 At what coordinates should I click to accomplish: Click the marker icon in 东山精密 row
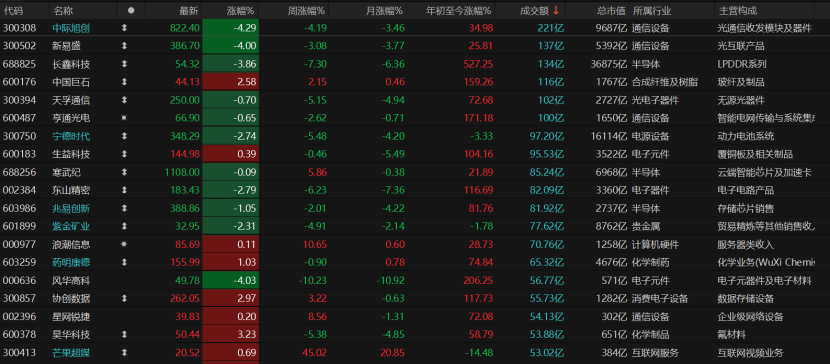click(x=124, y=190)
